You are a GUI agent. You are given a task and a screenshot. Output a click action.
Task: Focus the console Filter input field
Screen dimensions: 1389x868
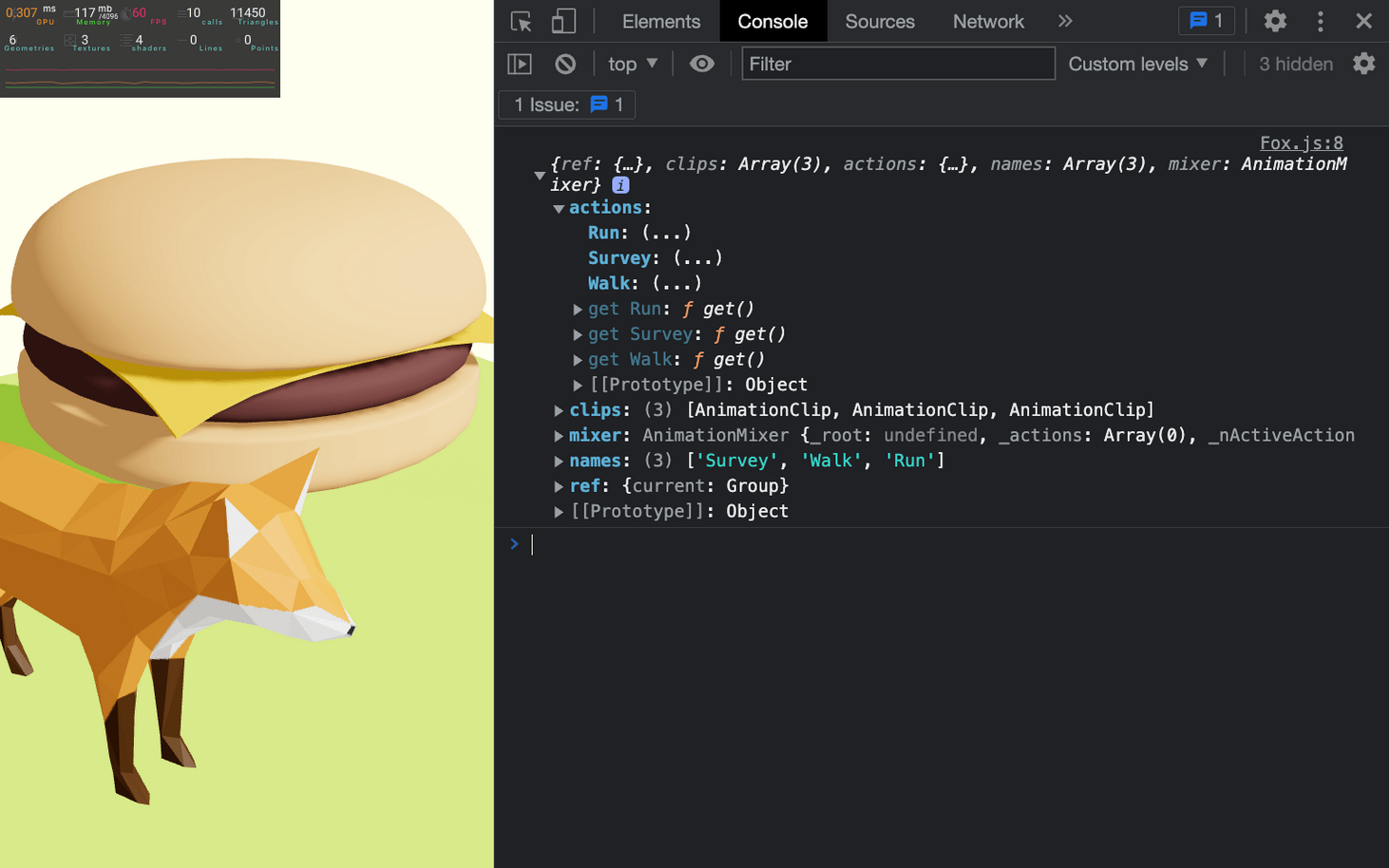click(x=898, y=64)
